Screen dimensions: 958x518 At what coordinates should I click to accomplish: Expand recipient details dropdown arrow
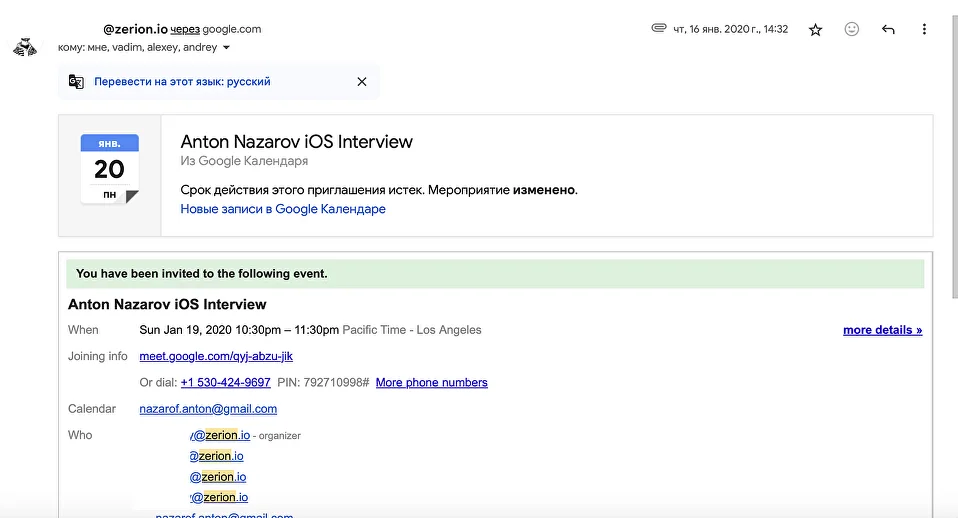point(226,48)
